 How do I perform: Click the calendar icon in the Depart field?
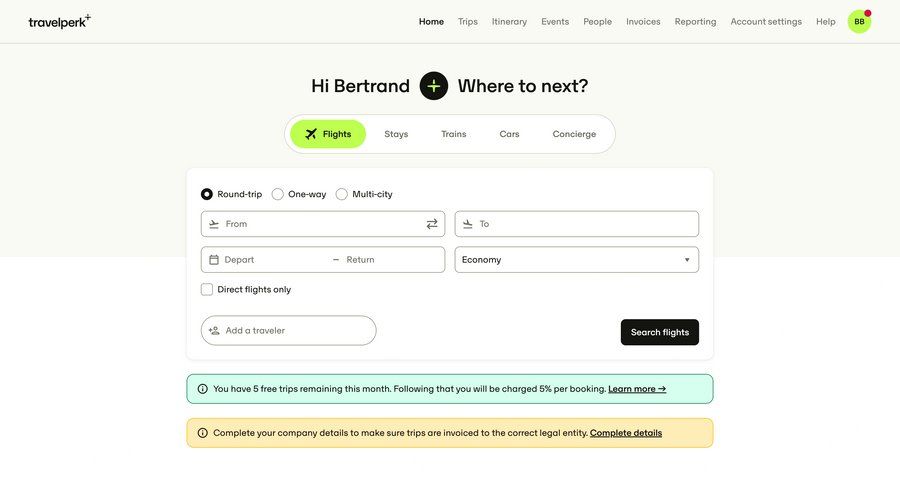[x=214, y=260]
